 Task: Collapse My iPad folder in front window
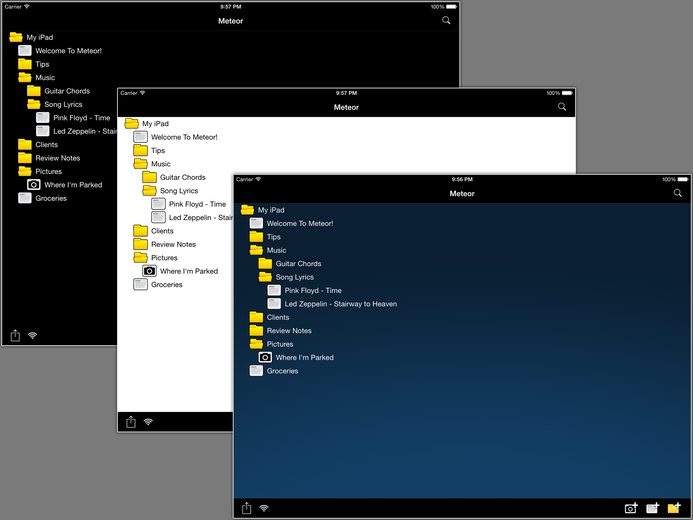(247, 210)
